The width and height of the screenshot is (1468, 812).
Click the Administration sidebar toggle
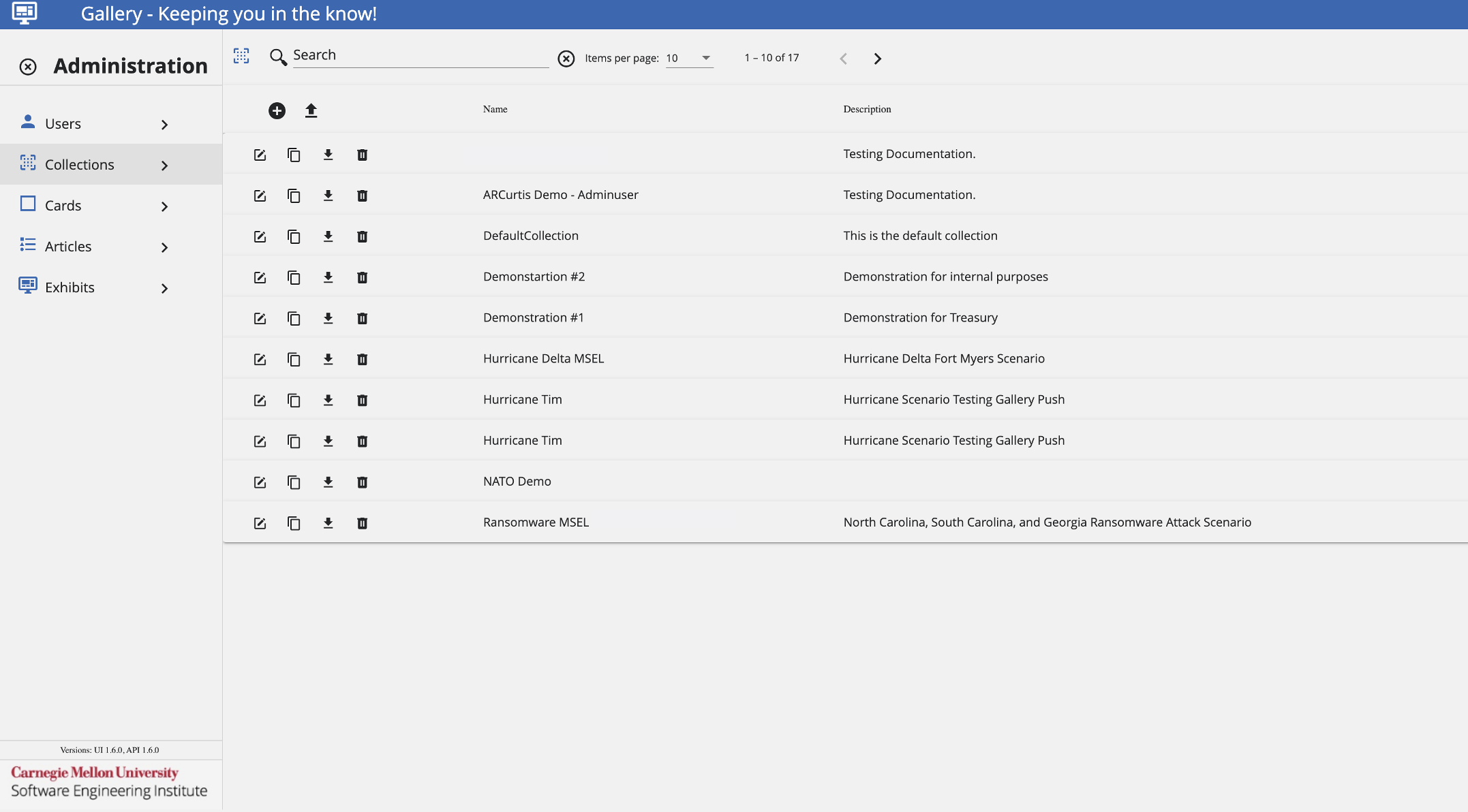27,65
